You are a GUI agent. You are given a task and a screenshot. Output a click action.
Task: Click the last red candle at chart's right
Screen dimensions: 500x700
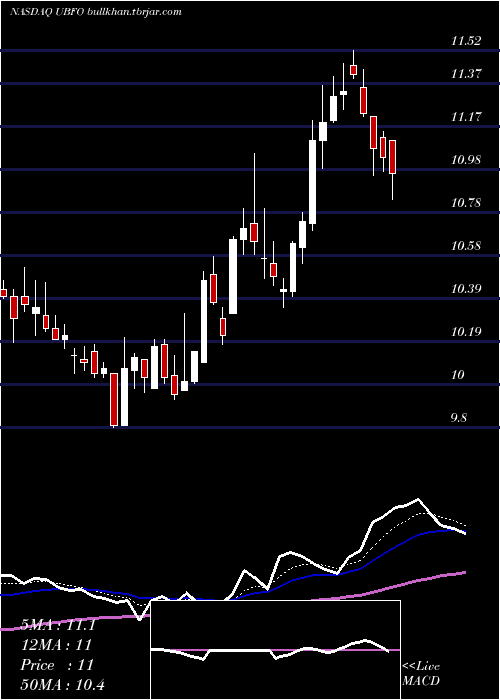click(393, 157)
